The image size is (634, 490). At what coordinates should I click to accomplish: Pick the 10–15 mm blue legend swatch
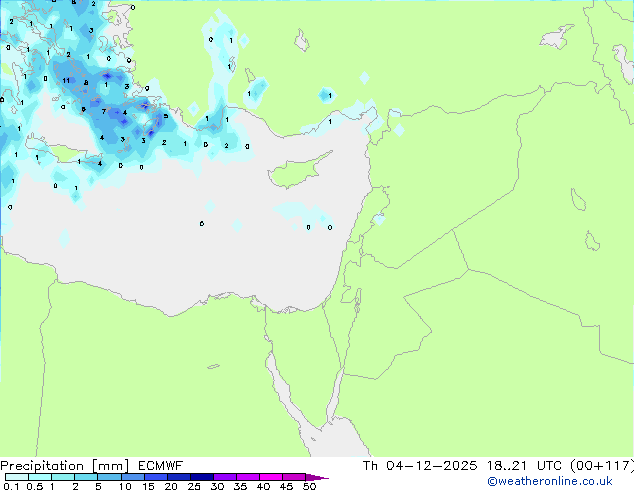(x=132, y=477)
